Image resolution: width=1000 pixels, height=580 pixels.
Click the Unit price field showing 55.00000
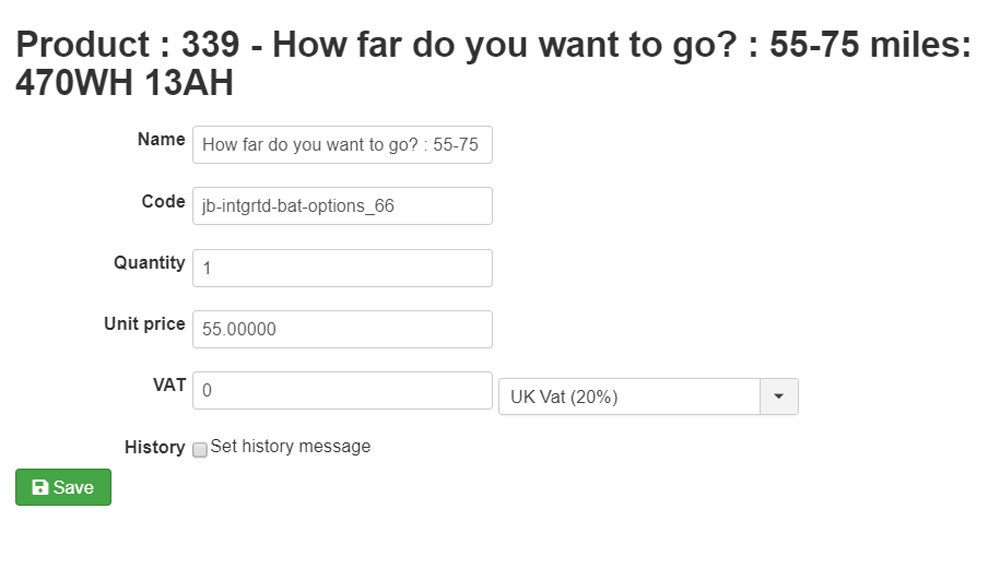point(342,330)
